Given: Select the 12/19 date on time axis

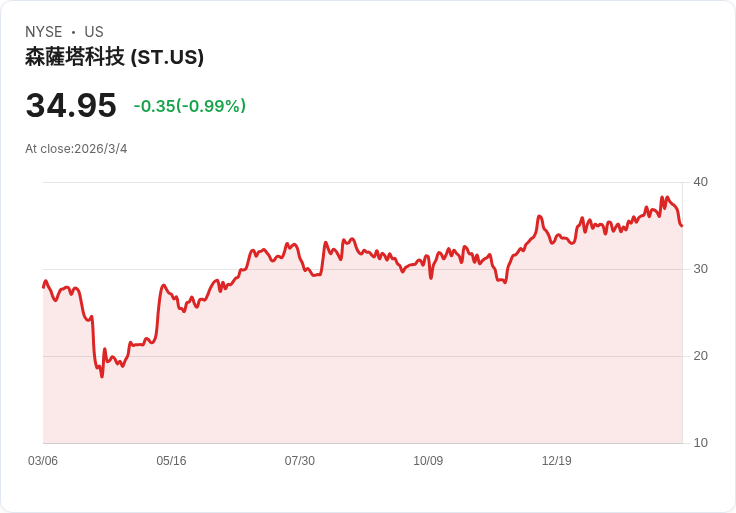Looking at the screenshot, I should pos(556,461).
